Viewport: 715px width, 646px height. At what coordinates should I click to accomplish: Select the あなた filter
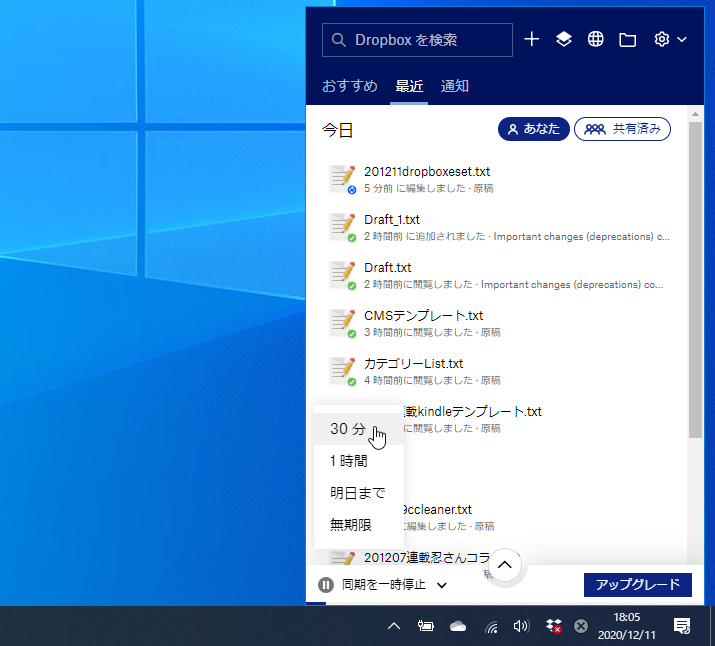534,129
